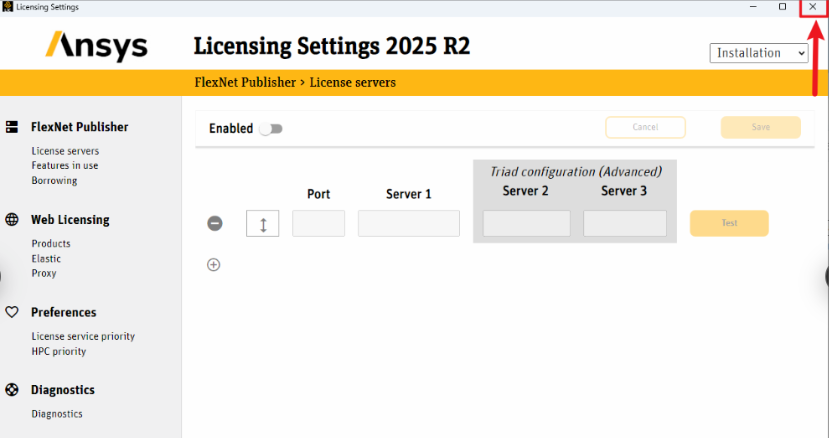This screenshot has width=829, height=438.
Task: Open License servers page
Action: point(65,151)
